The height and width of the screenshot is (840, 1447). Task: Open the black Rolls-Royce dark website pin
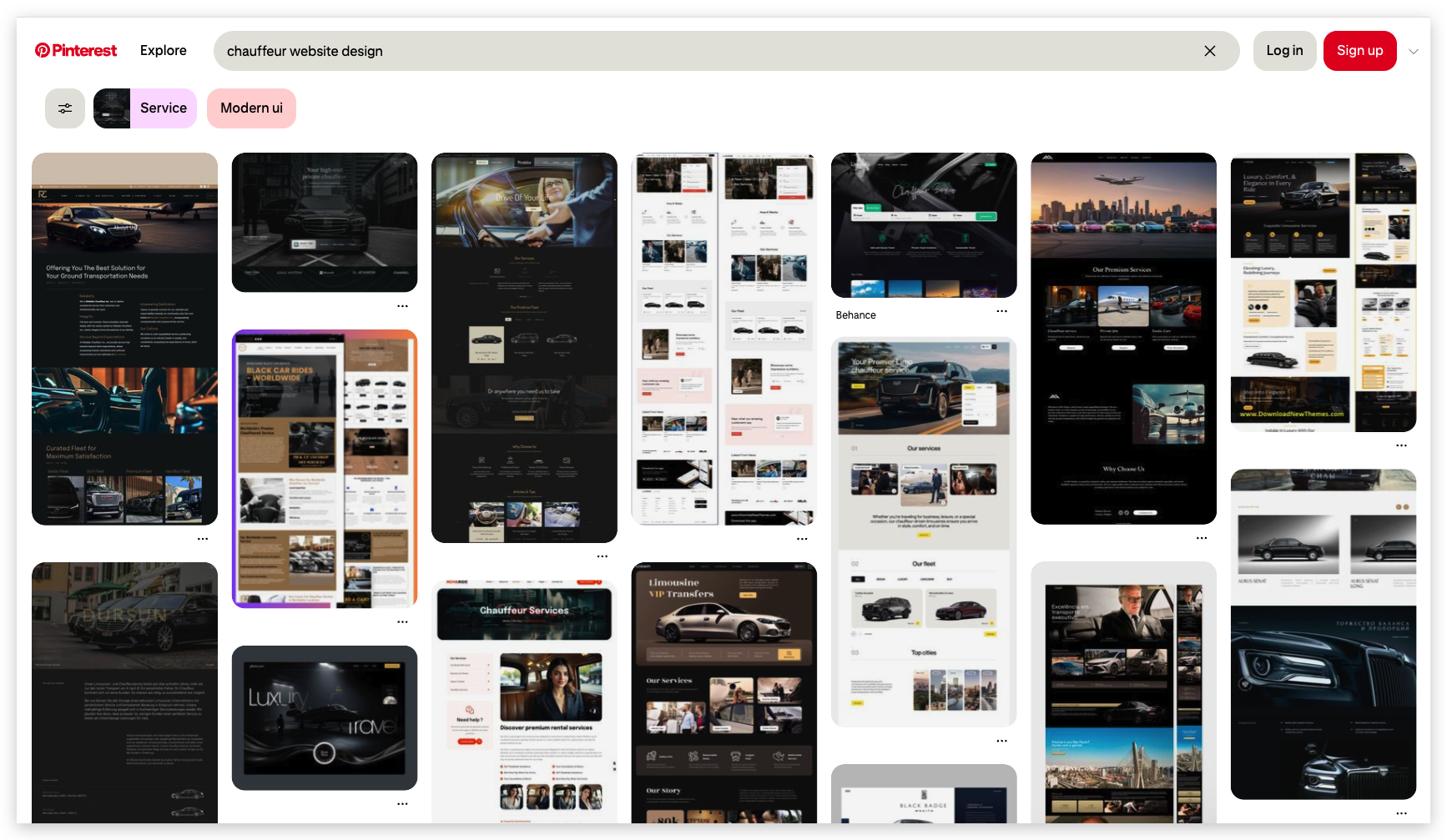coord(1323,634)
